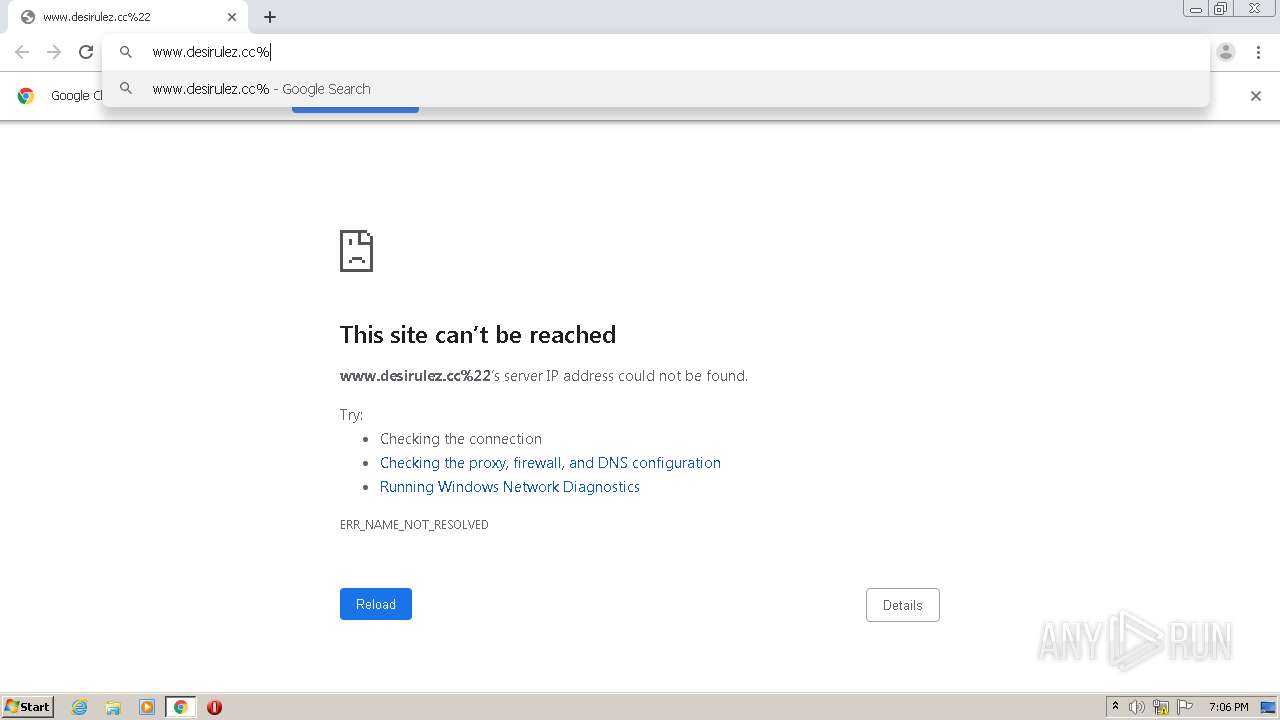Image resolution: width=1280 pixels, height=720 pixels.
Task: Click the browser Back arrow
Action: (x=22, y=52)
